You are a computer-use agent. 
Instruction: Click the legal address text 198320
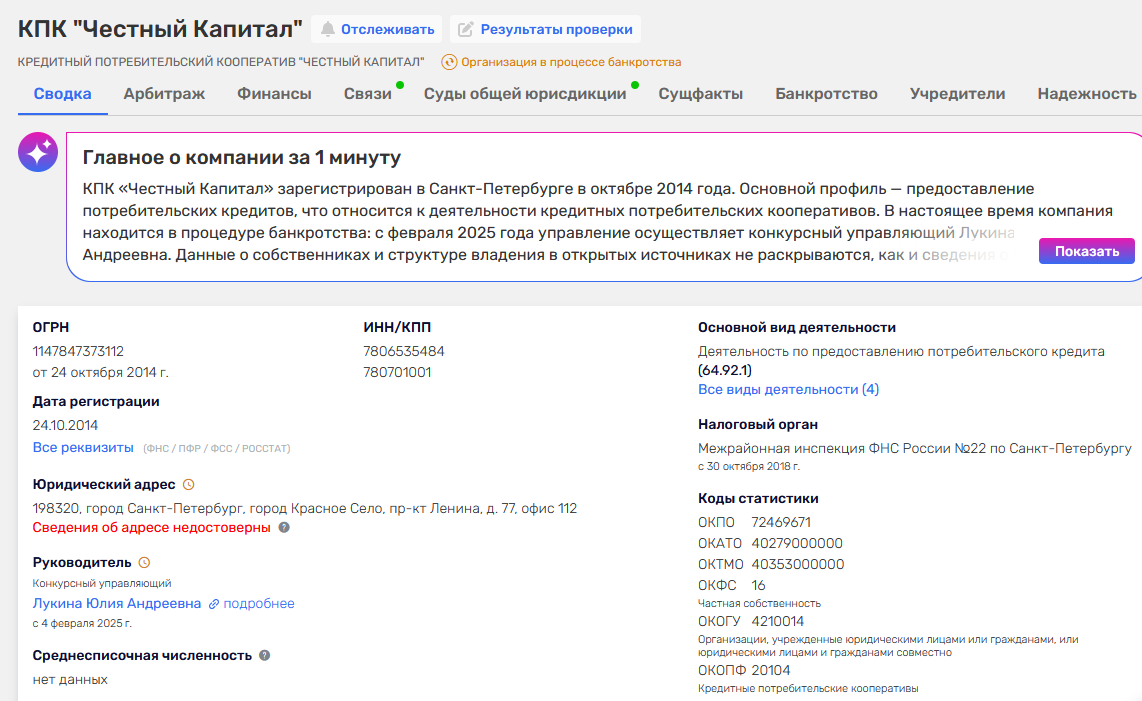click(x=304, y=508)
